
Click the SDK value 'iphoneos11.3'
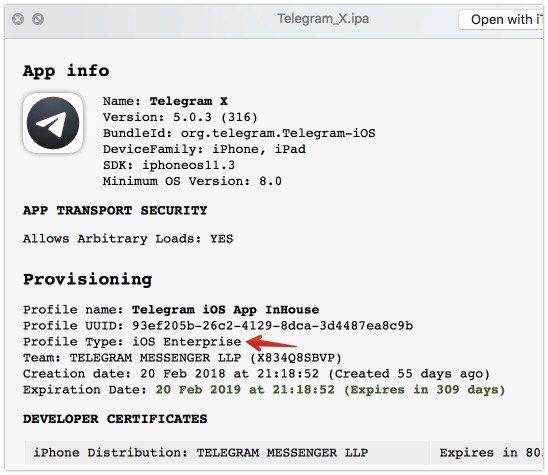(188, 165)
